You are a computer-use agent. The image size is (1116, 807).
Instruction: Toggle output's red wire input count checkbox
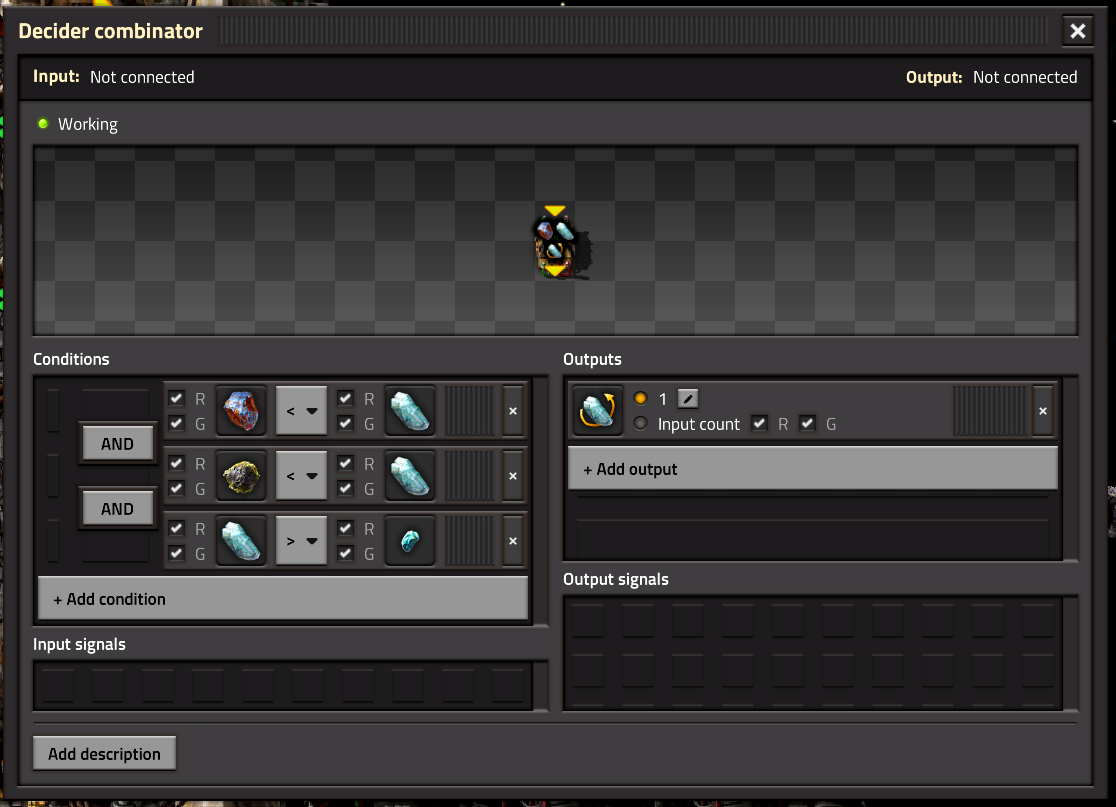click(759, 423)
